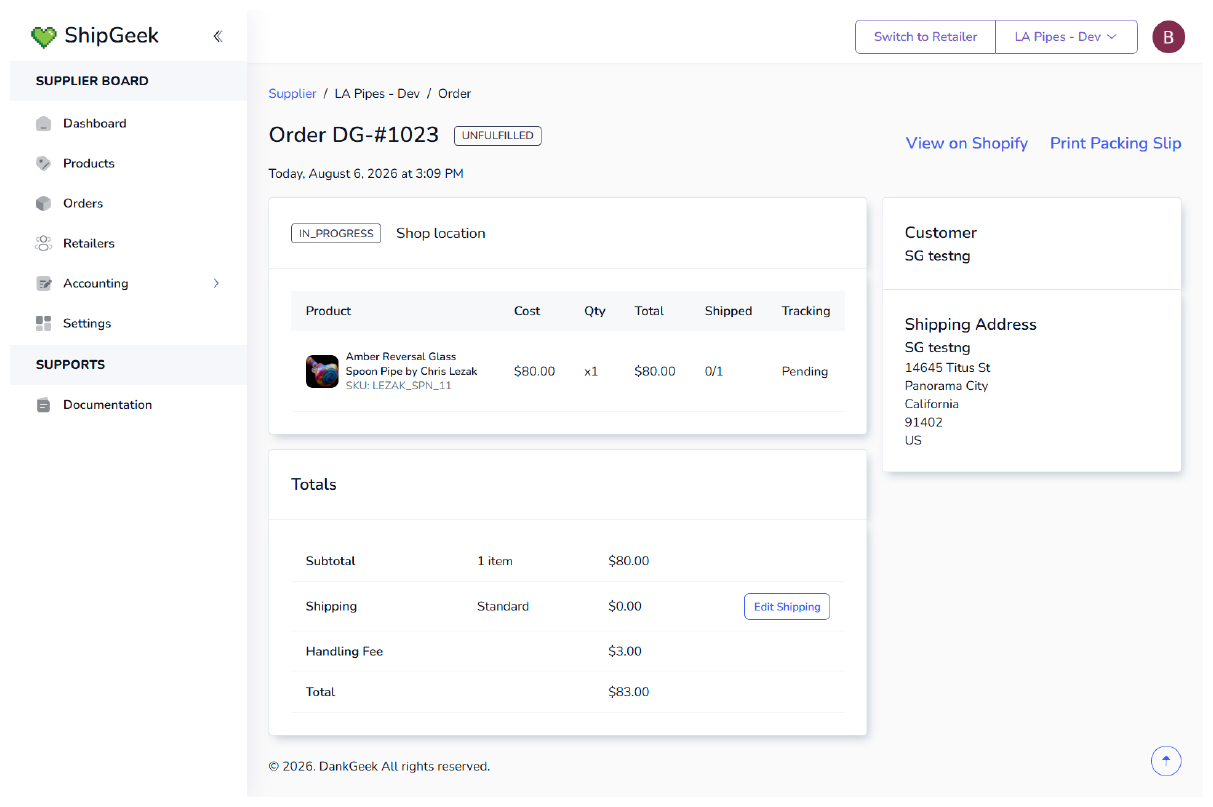Click the ShipGeek heart logo
This screenshot has height=807, width=1213.
coord(43,37)
